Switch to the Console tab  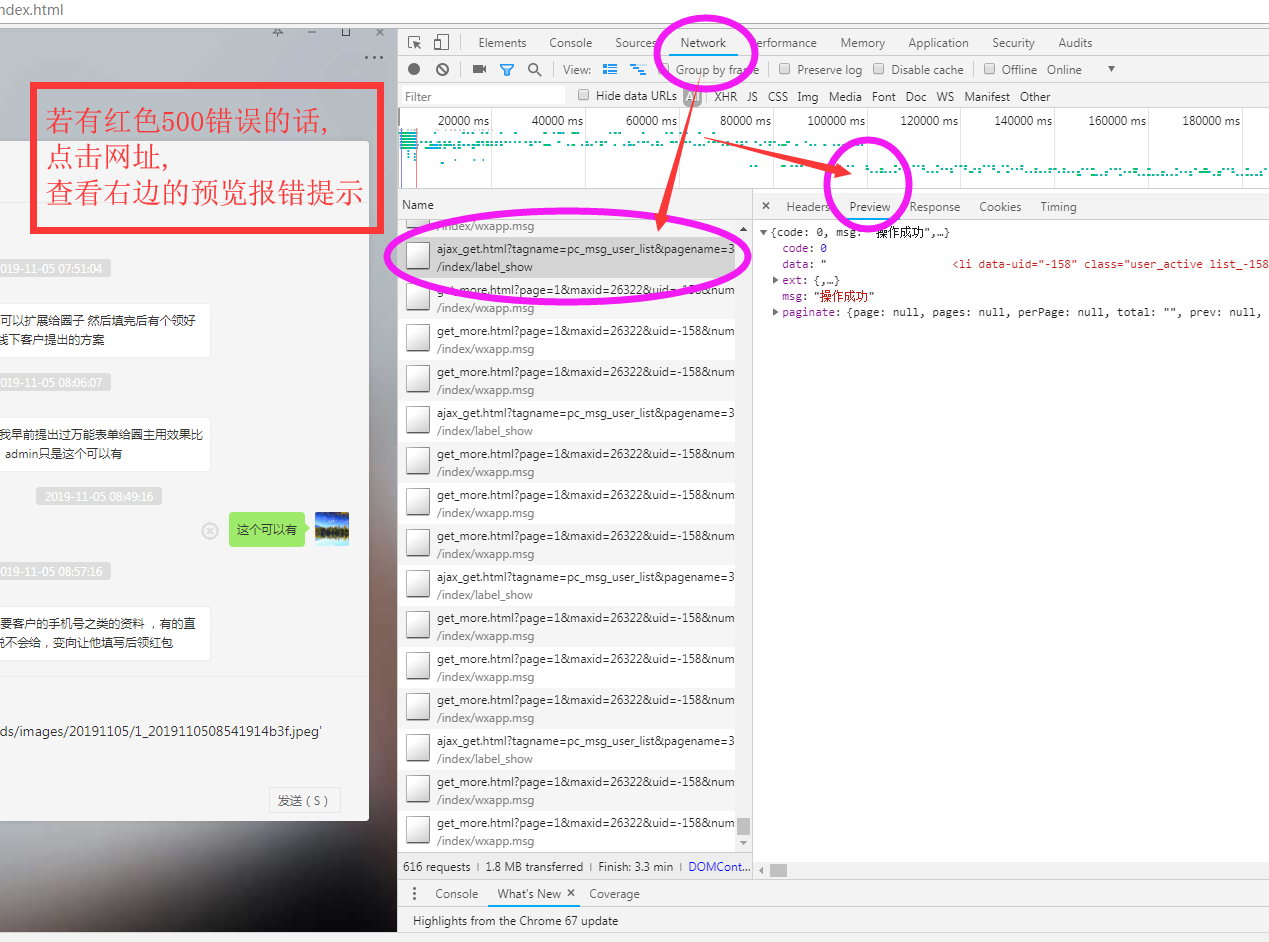[x=570, y=43]
